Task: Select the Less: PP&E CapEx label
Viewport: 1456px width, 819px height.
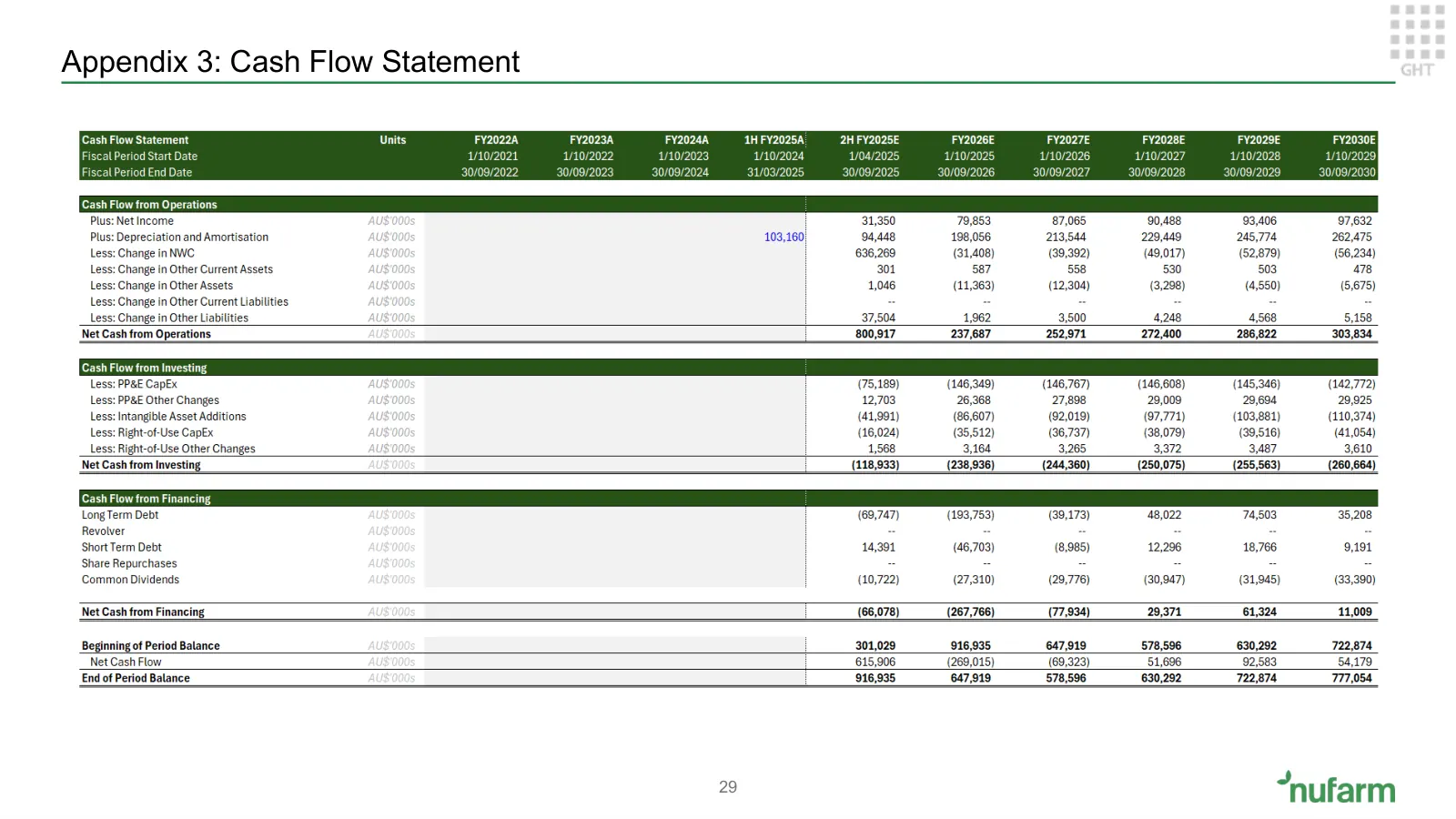Action: (x=133, y=384)
